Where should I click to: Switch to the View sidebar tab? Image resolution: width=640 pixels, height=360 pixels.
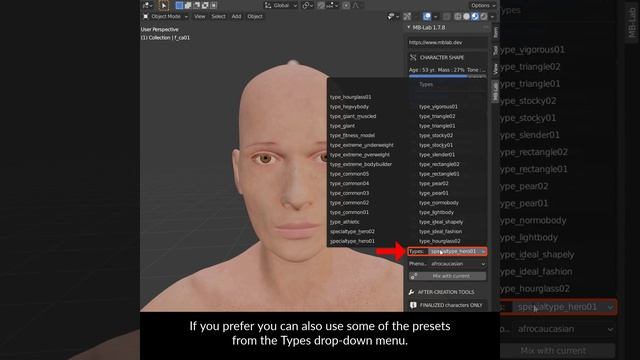[x=495, y=69]
